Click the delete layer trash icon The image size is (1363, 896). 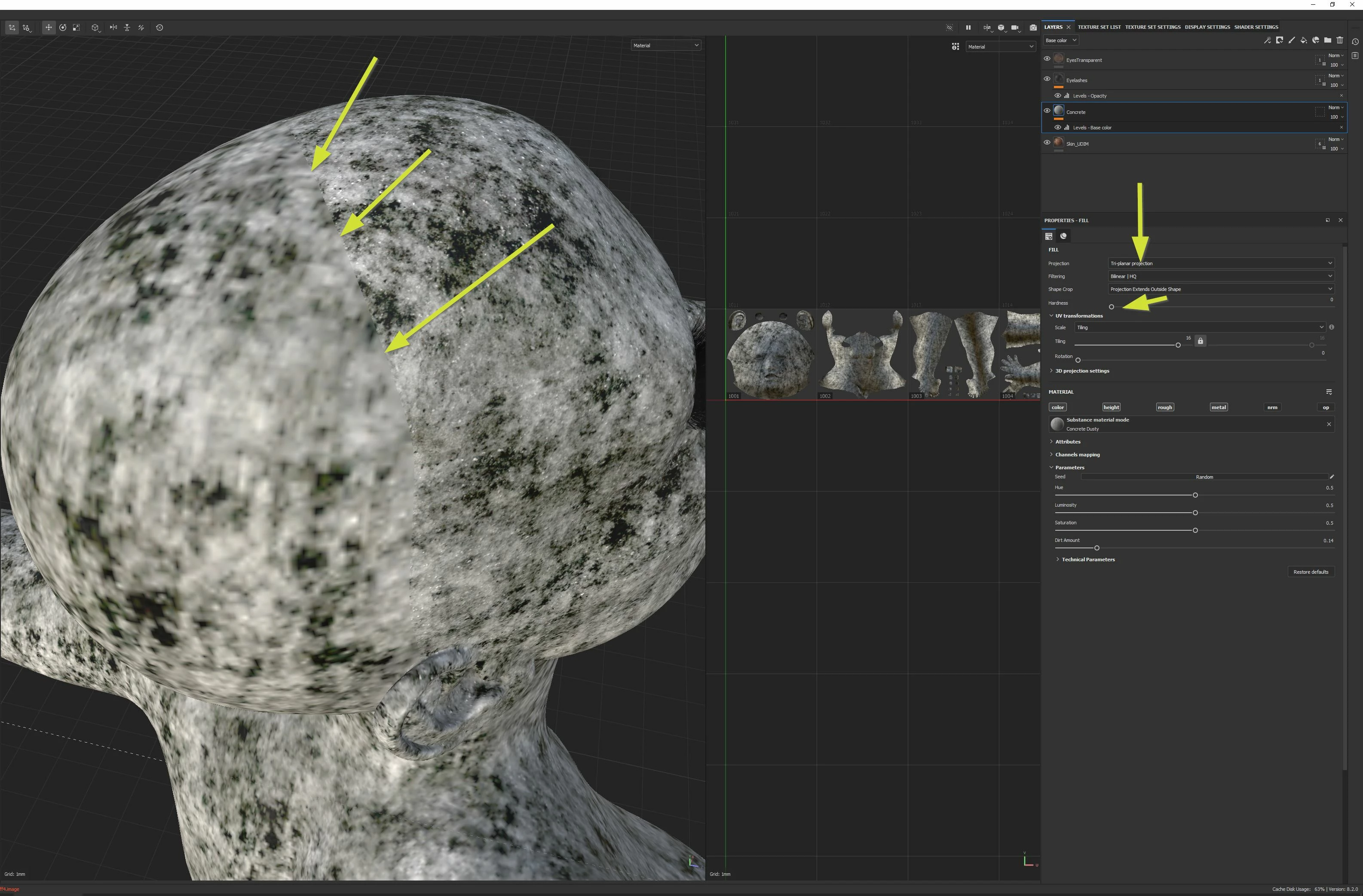pos(1339,40)
